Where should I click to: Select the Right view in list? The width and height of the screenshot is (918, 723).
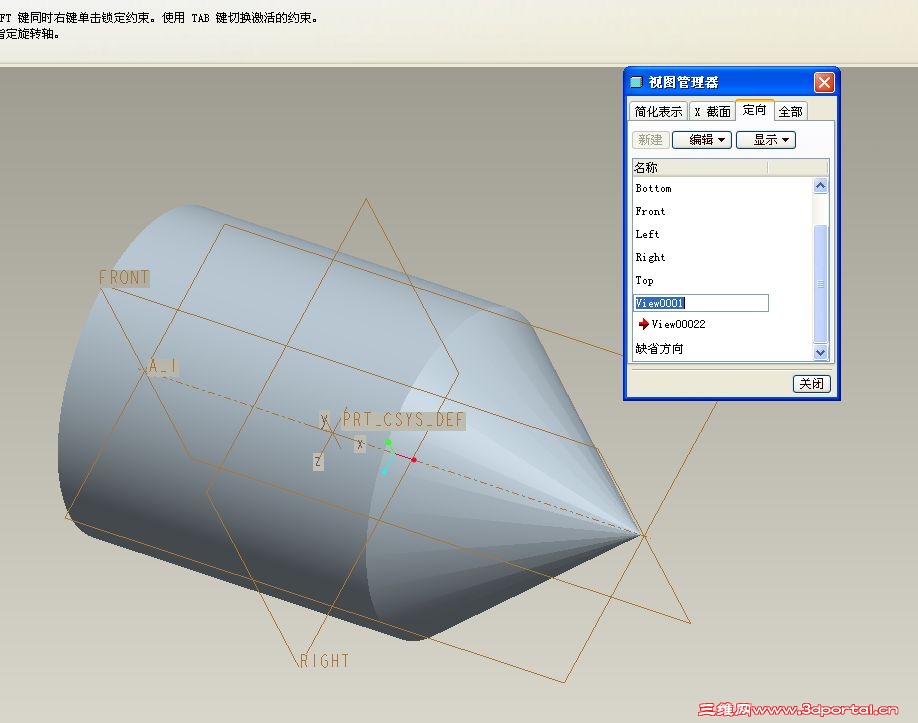click(x=650, y=257)
